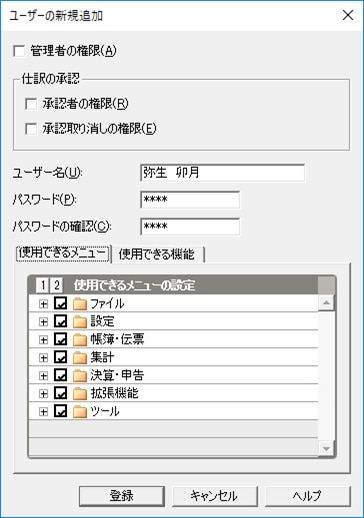Click the 帳簿・伝票 folder icon
Screen dimensions: 364x518
(x=80, y=340)
